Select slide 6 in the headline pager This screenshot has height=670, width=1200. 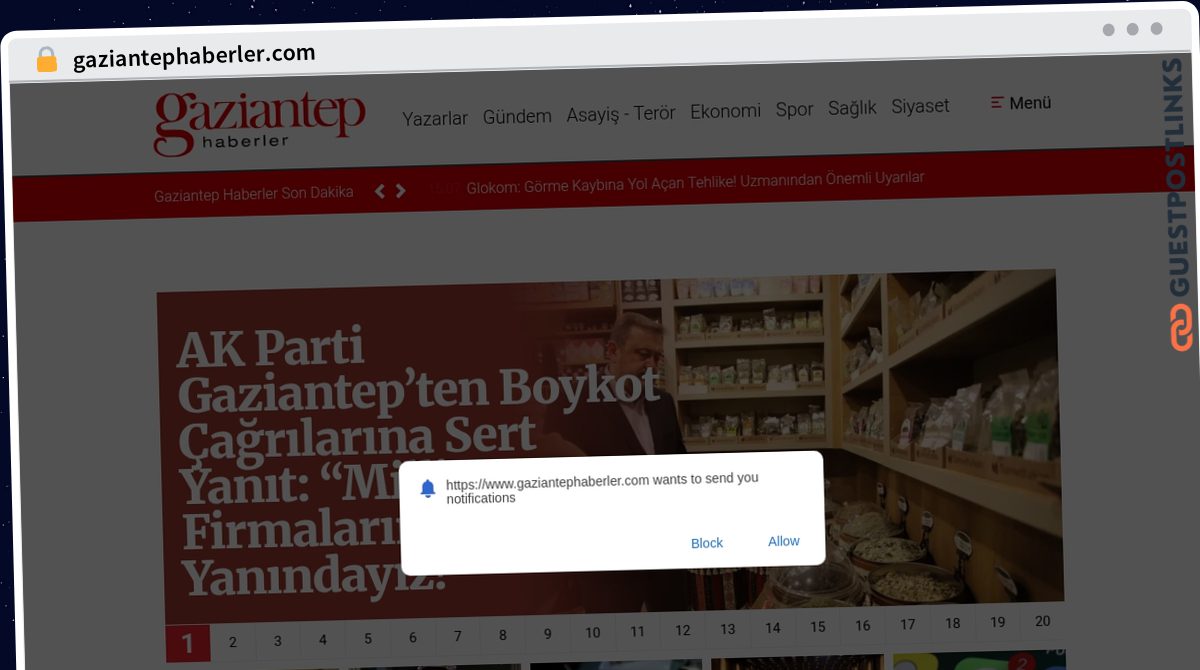point(413,638)
